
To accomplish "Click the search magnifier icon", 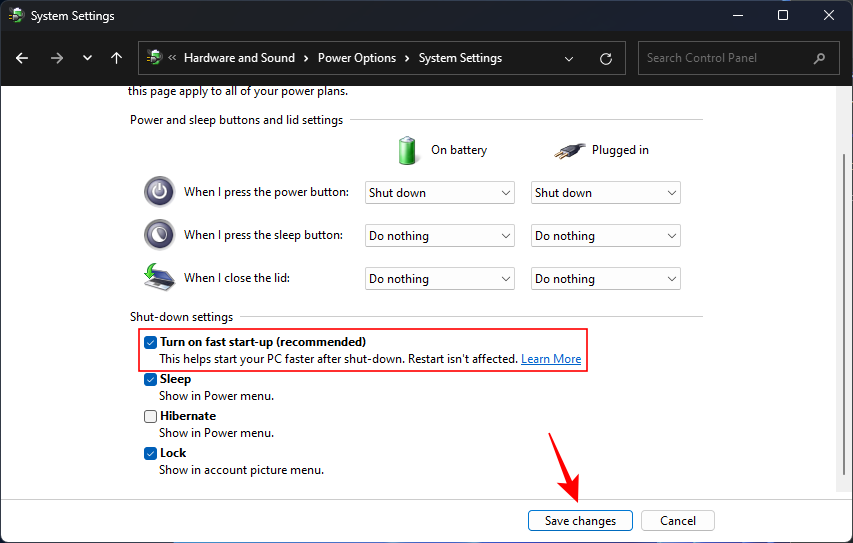I will [x=819, y=58].
